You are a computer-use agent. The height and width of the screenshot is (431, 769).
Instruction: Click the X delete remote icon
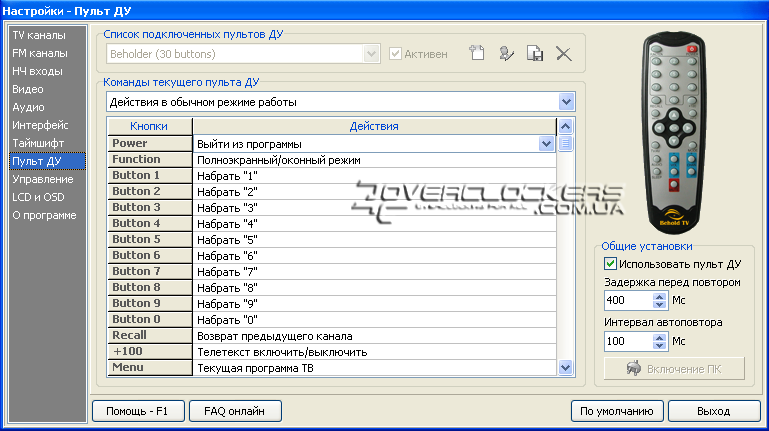[564, 53]
